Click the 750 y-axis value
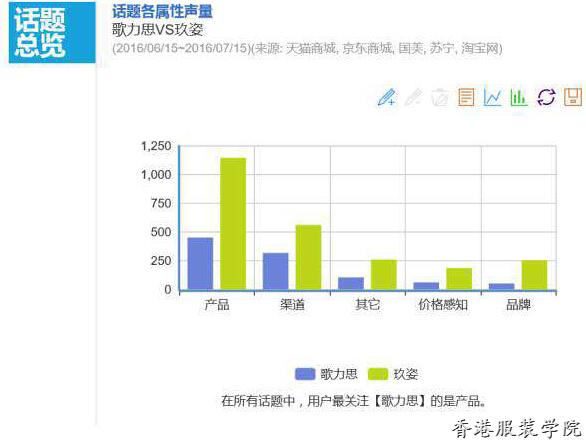The height and width of the screenshot is (444, 586). coord(161,204)
